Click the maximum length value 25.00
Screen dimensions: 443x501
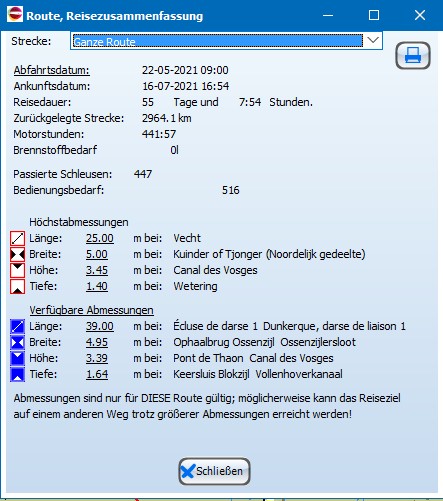(100, 238)
